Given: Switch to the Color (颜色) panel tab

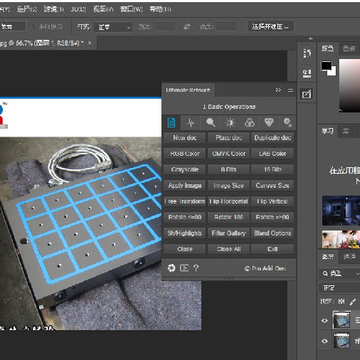Looking at the screenshot, I should pyautogui.click(x=327, y=49).
